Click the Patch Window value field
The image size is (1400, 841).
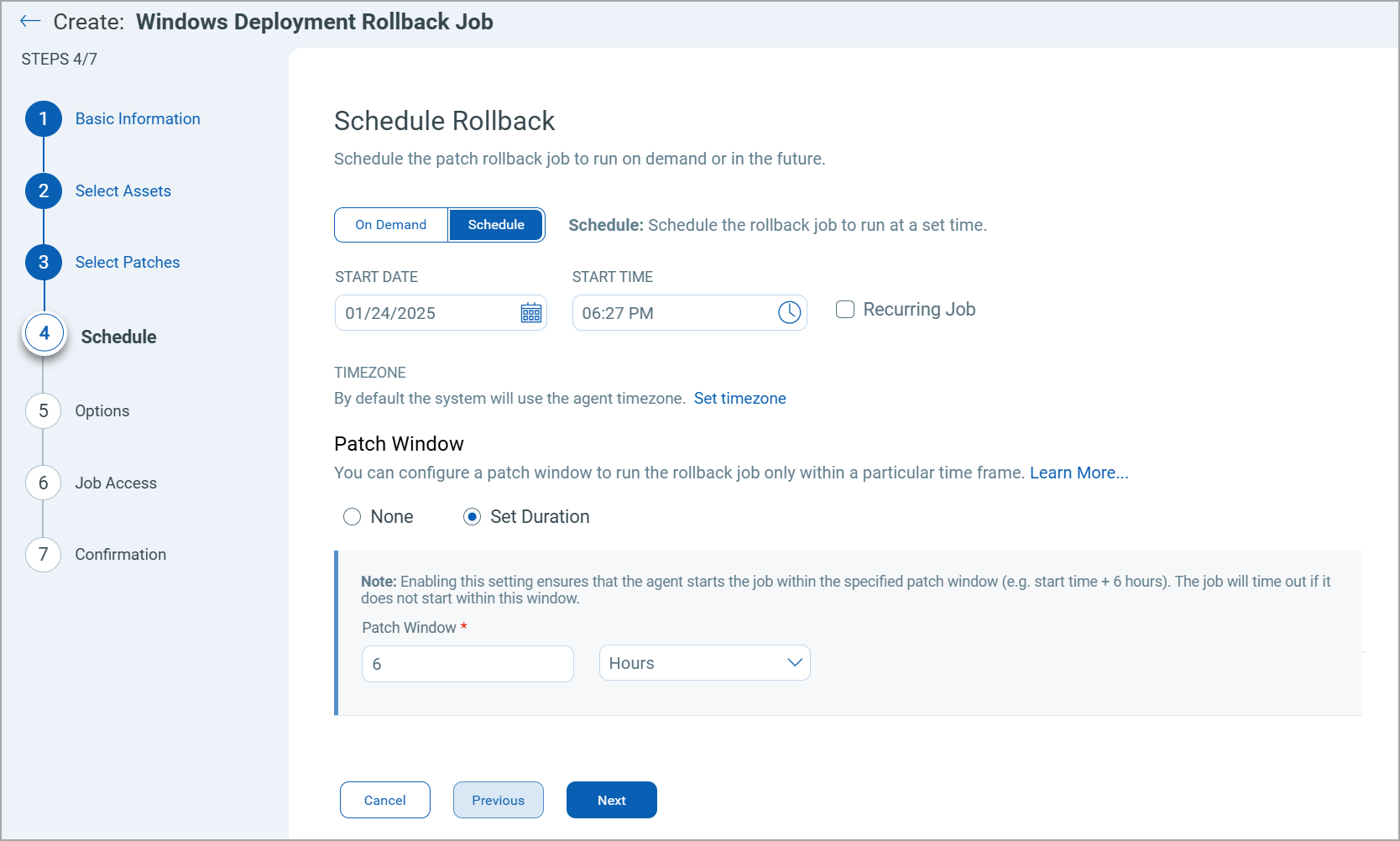468,663
